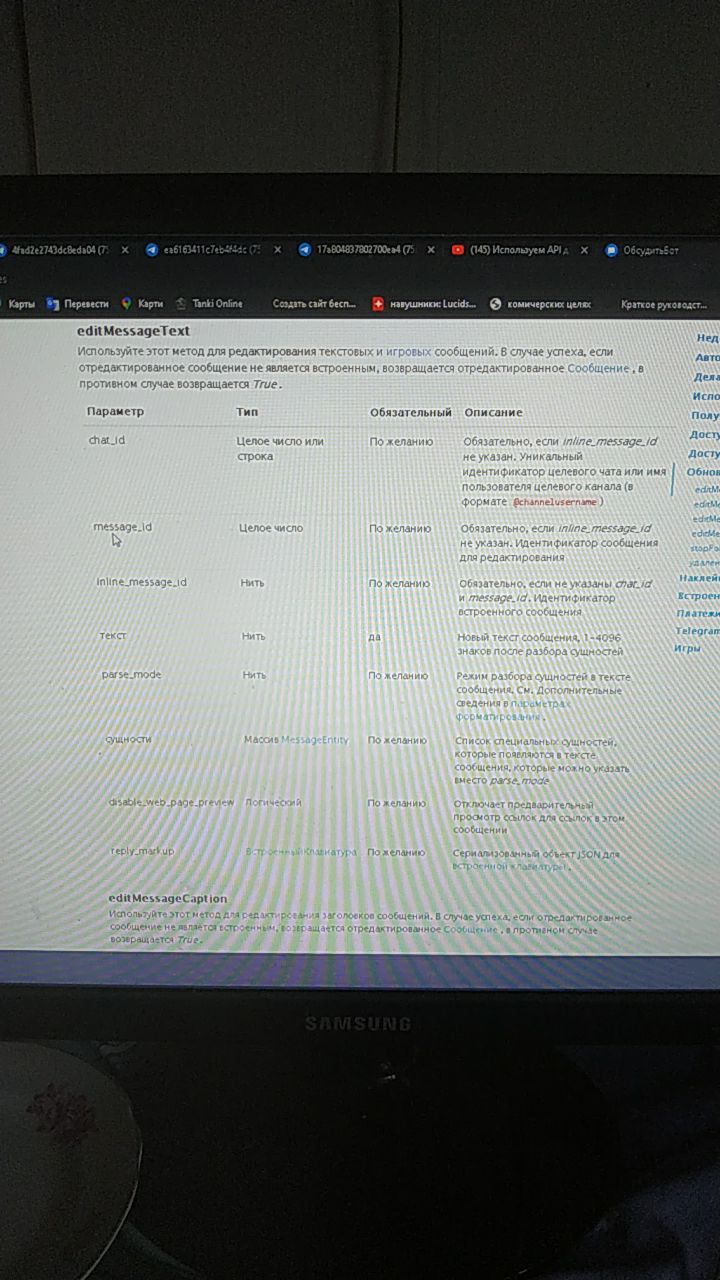Open the Наклей… sidebar section
720x1280 pixels.
699,578
